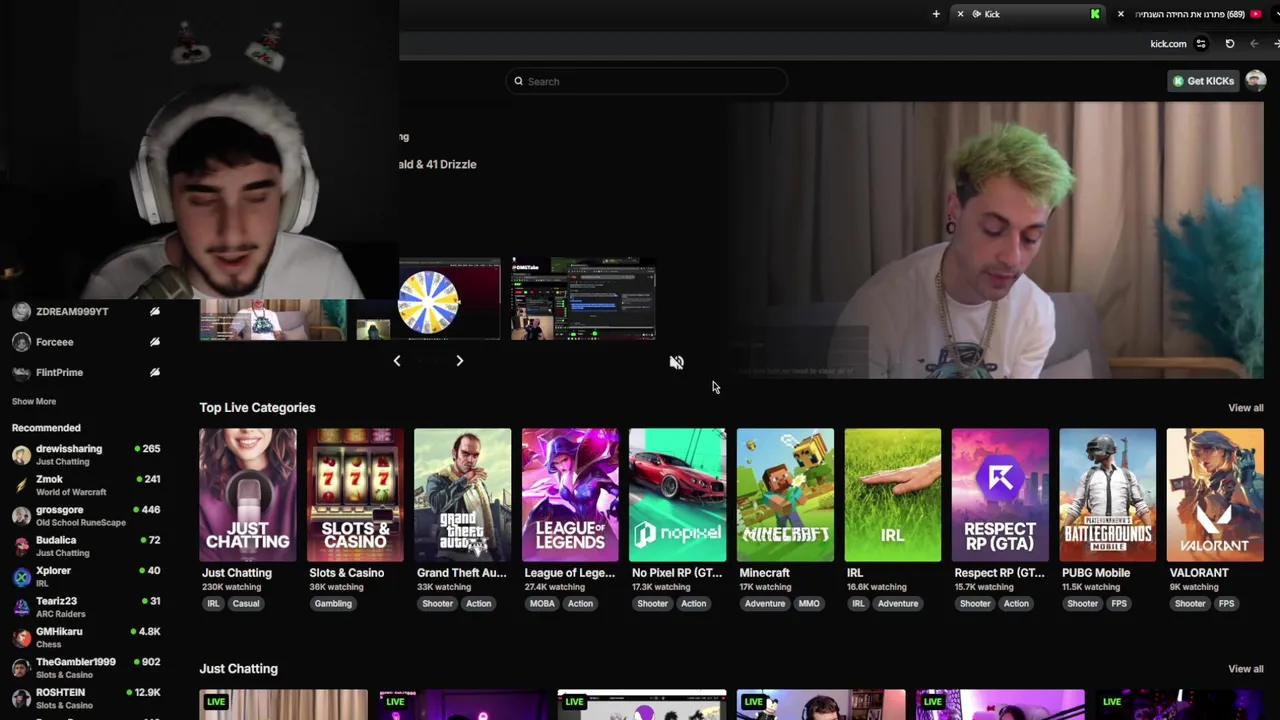Click TheGambler1999's avatar icon
This screenshot has width=1280, height=720.
21,668
